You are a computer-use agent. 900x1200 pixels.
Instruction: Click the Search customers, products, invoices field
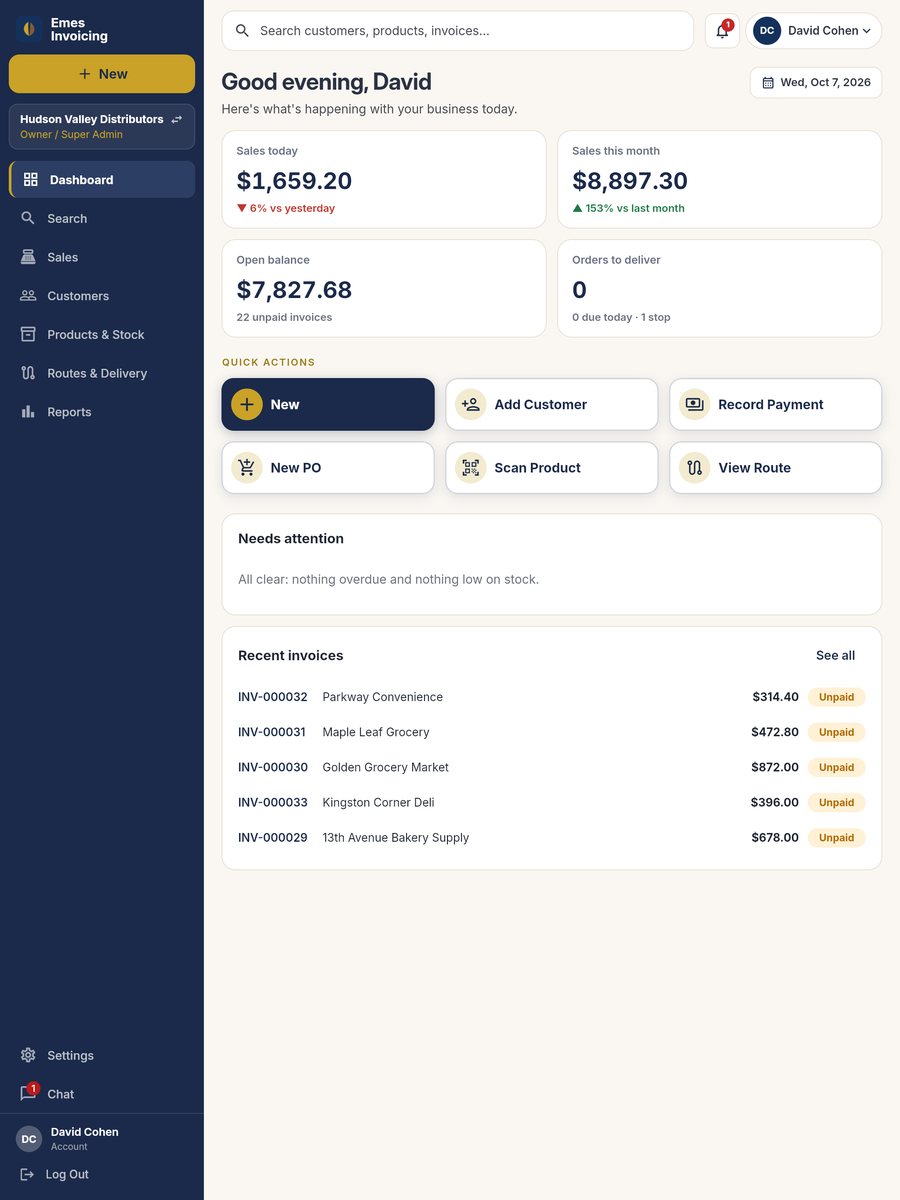click(x=458, y=31)
